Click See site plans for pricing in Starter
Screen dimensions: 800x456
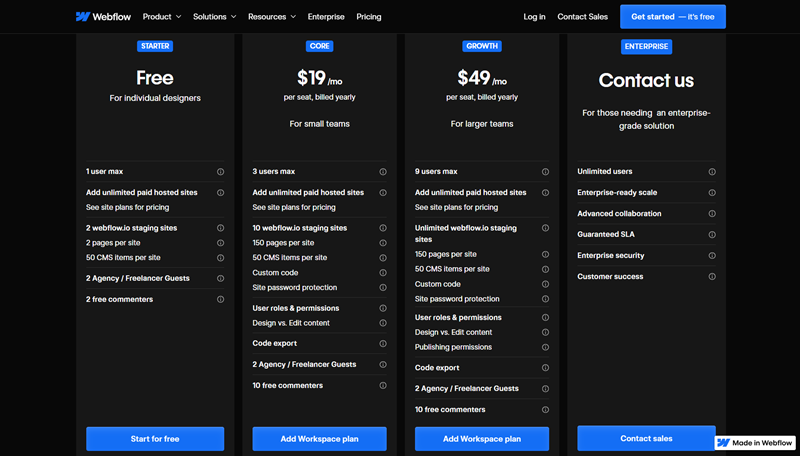pyautogui.click(x=128, y=208)
